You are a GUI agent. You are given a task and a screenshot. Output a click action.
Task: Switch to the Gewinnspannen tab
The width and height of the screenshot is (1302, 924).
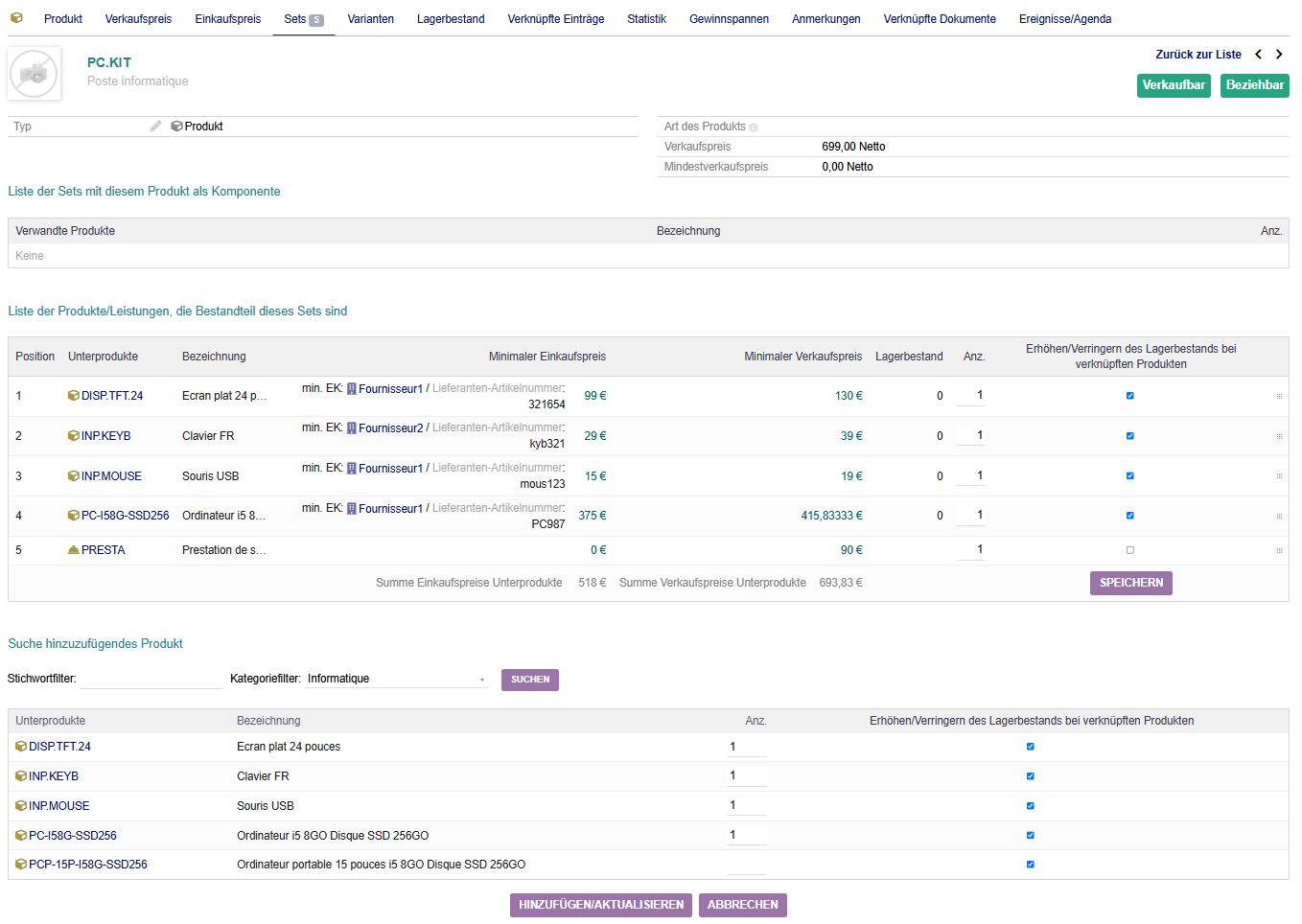729,19
